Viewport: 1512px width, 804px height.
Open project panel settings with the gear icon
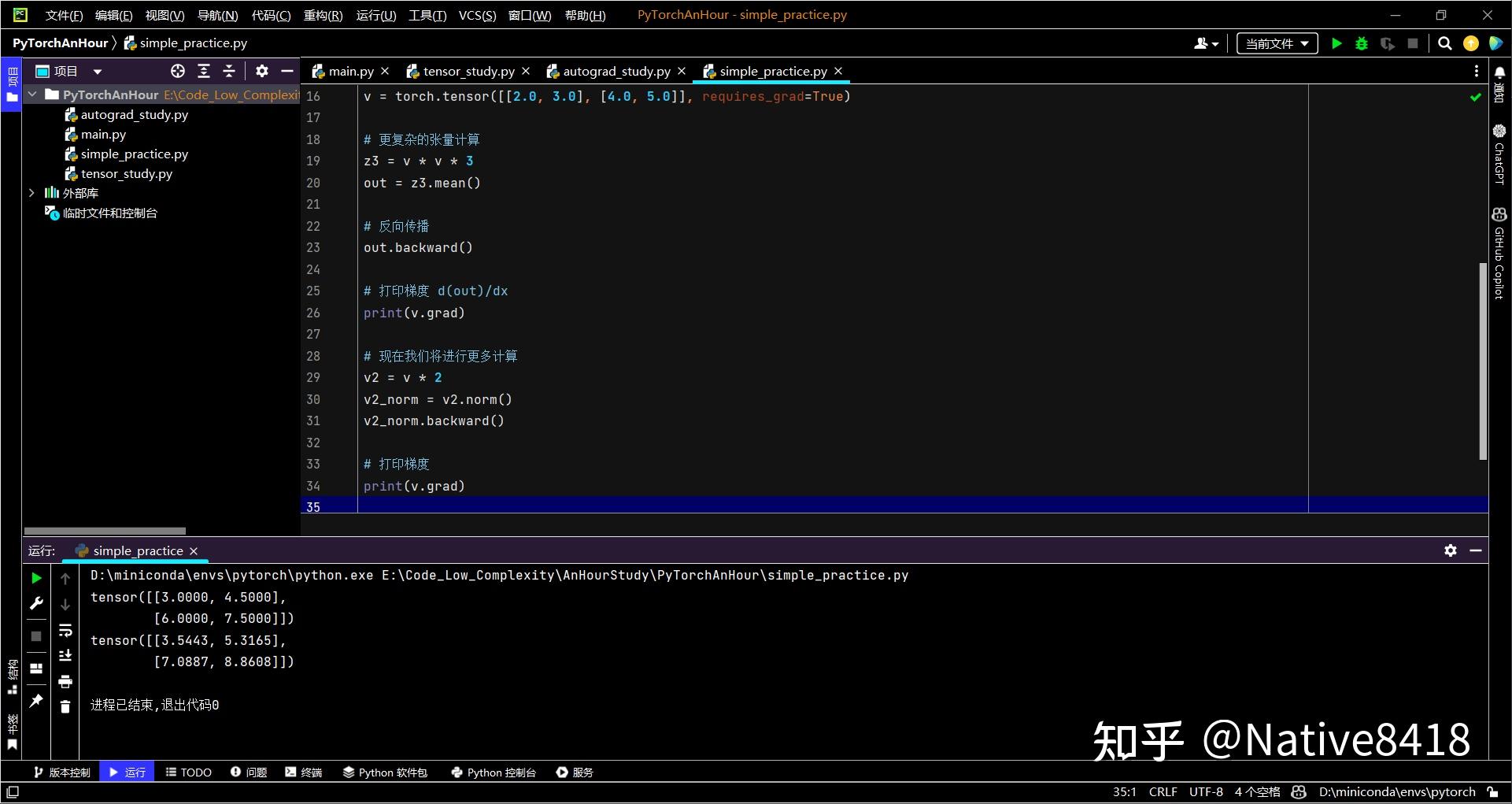tap(261, 71)
